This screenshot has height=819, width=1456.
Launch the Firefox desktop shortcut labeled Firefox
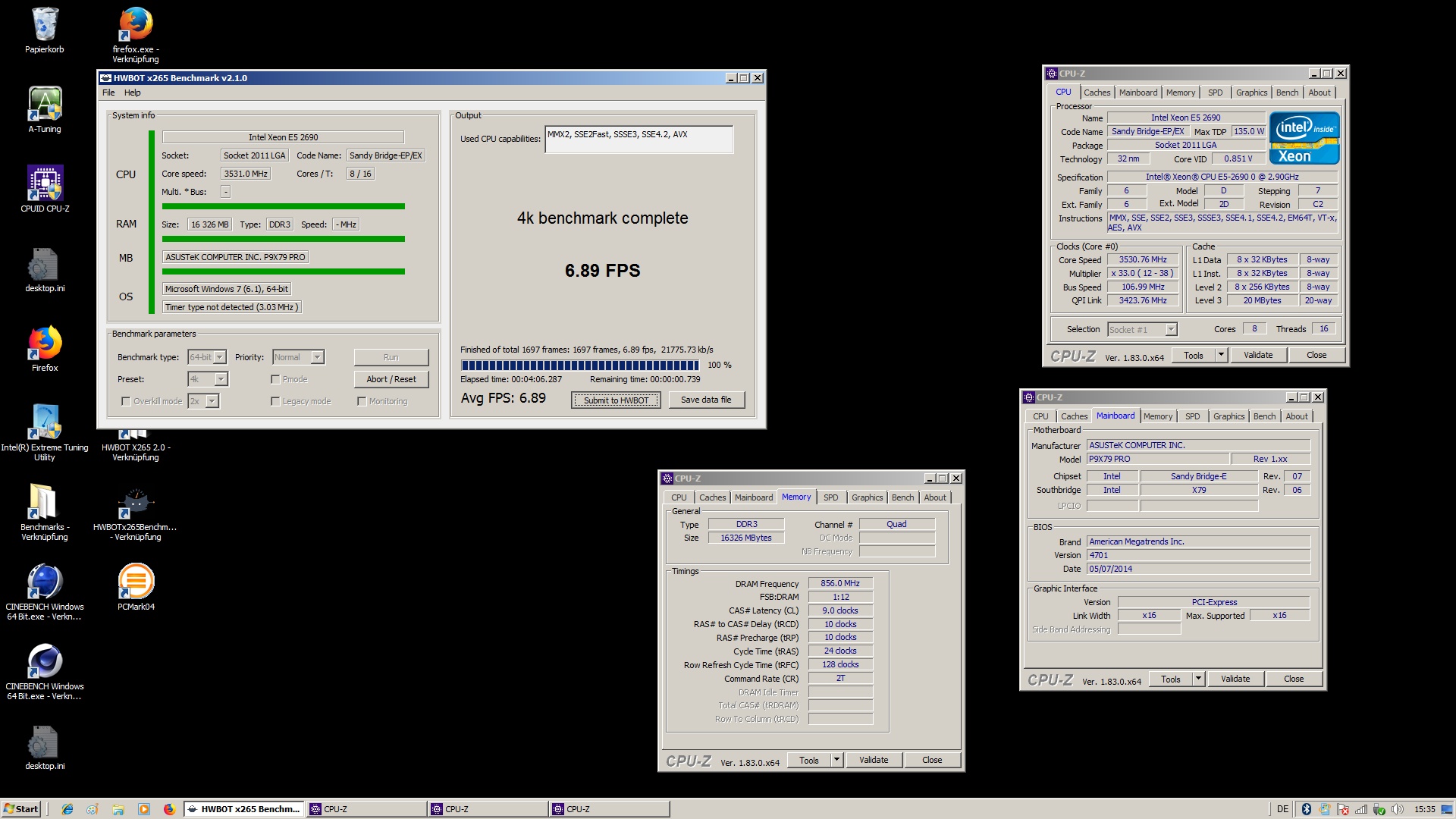(x=45, y=349)
